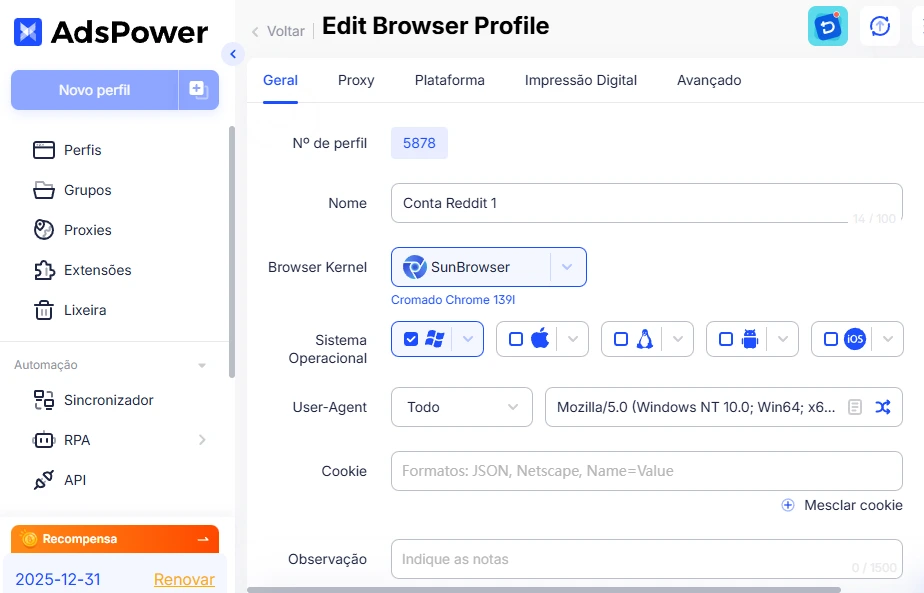Click the Novo perfil button
Screen dimensions: 924x593
[94, 90]
